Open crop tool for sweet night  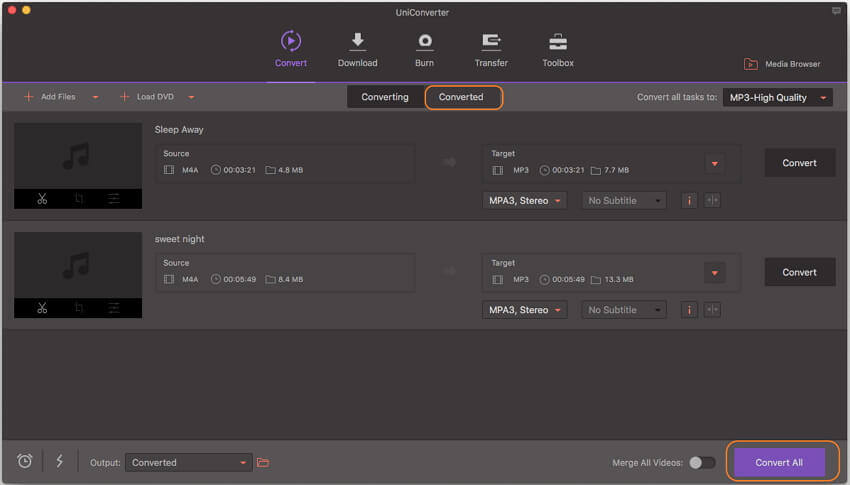click(x=79, y=308)
